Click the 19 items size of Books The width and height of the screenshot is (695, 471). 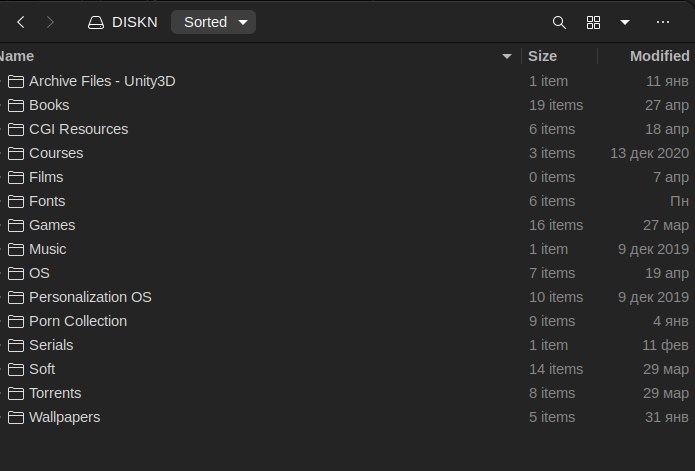556,105
